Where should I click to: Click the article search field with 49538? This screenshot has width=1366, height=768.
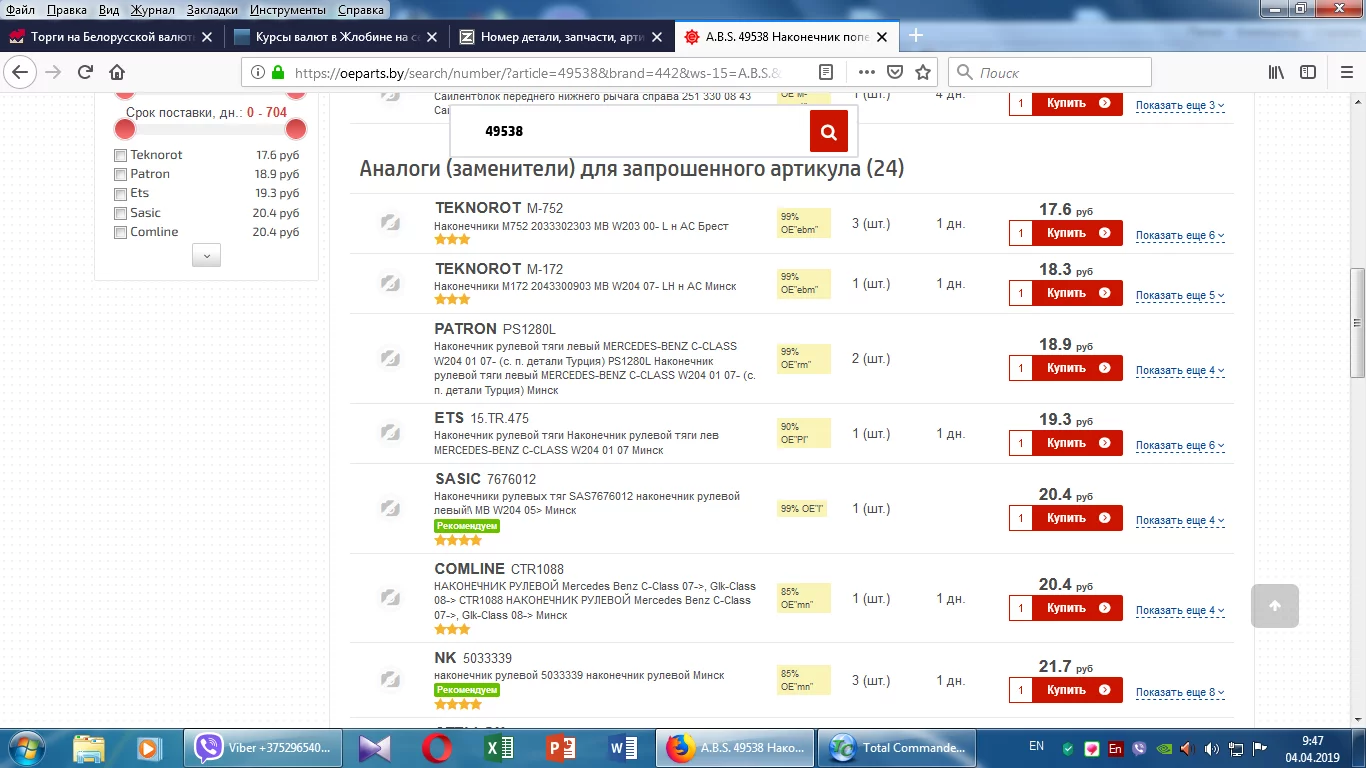630,131
